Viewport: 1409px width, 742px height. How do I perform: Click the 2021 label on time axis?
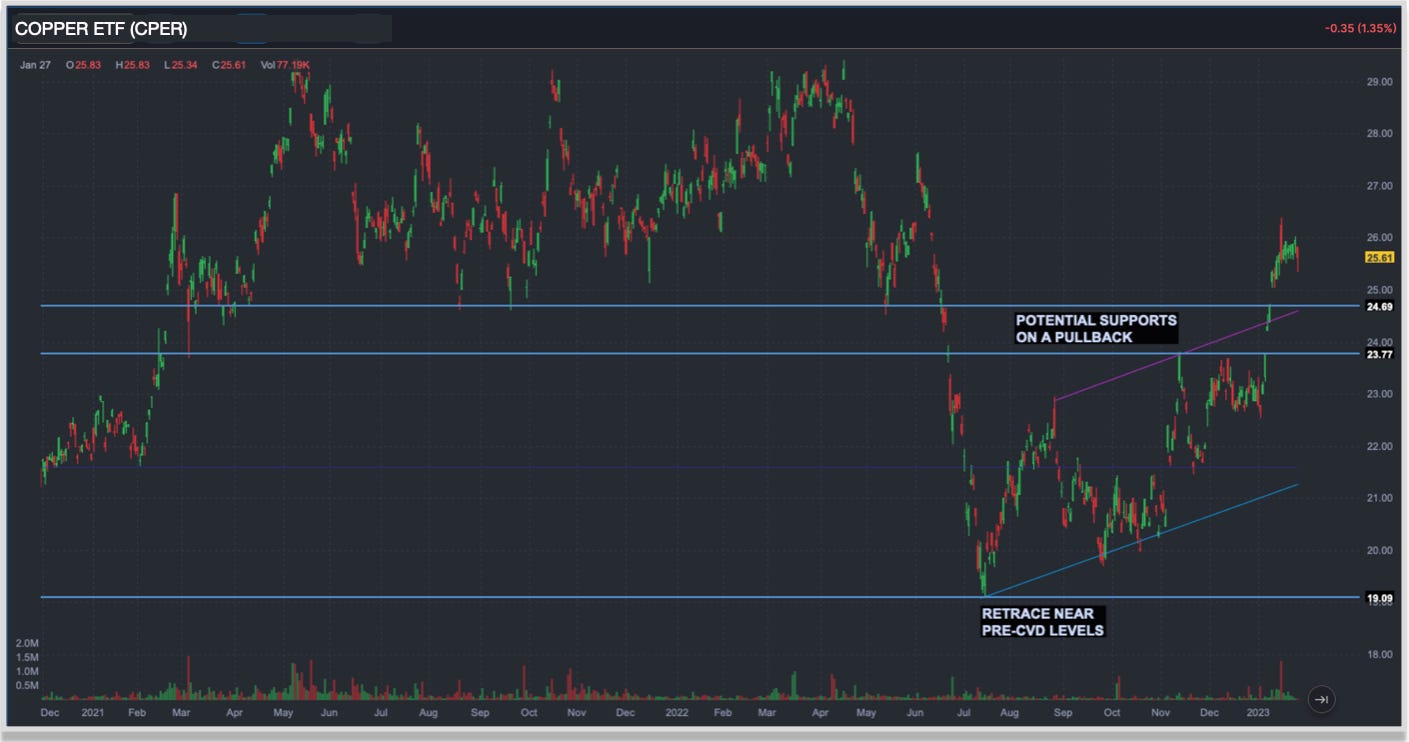93,714
